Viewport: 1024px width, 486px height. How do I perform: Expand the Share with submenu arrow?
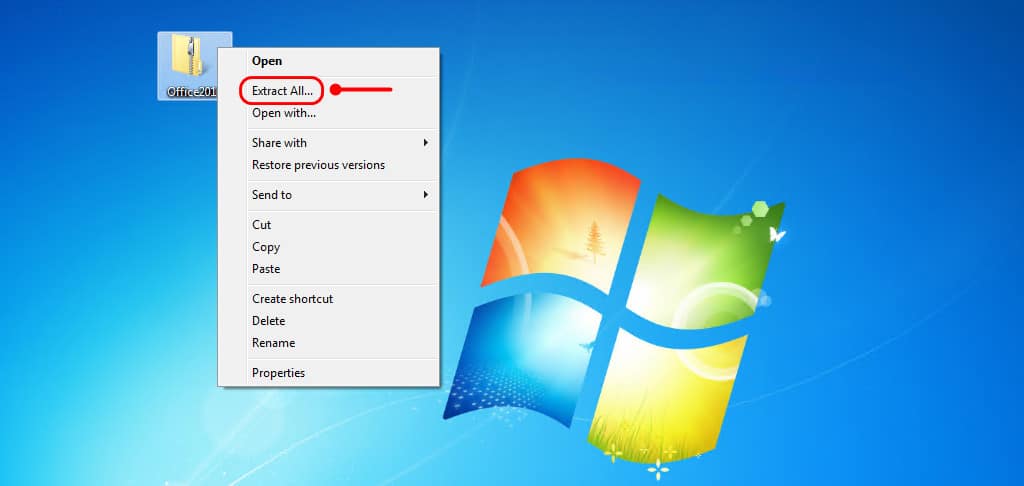pyautogui.click(x=426, y=142)
